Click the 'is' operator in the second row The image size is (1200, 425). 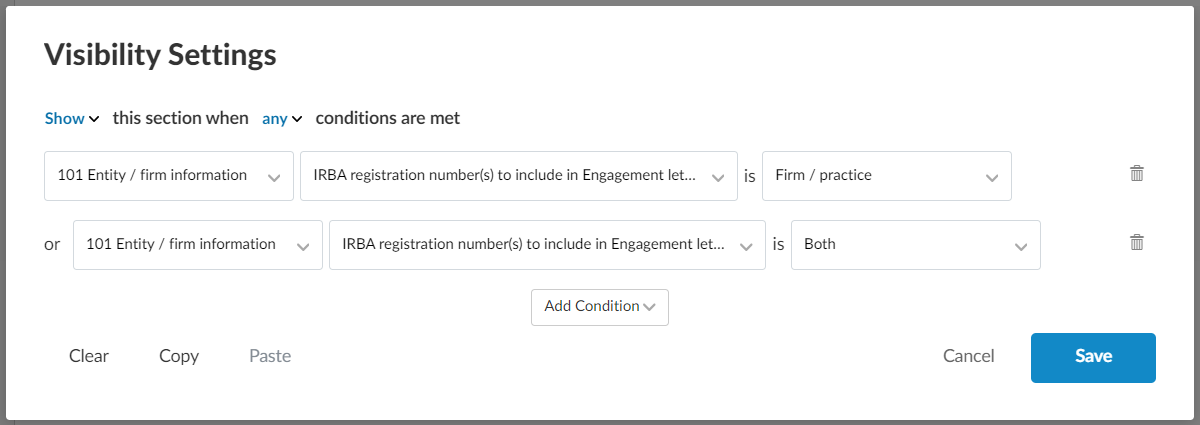point(778,245)
